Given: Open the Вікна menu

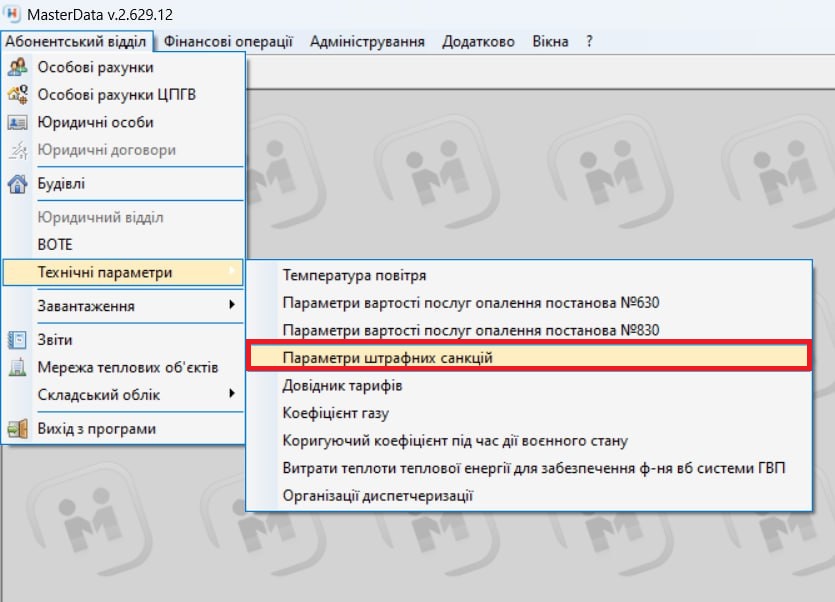Looking at the screenshot, I should [x=550, y=41].
